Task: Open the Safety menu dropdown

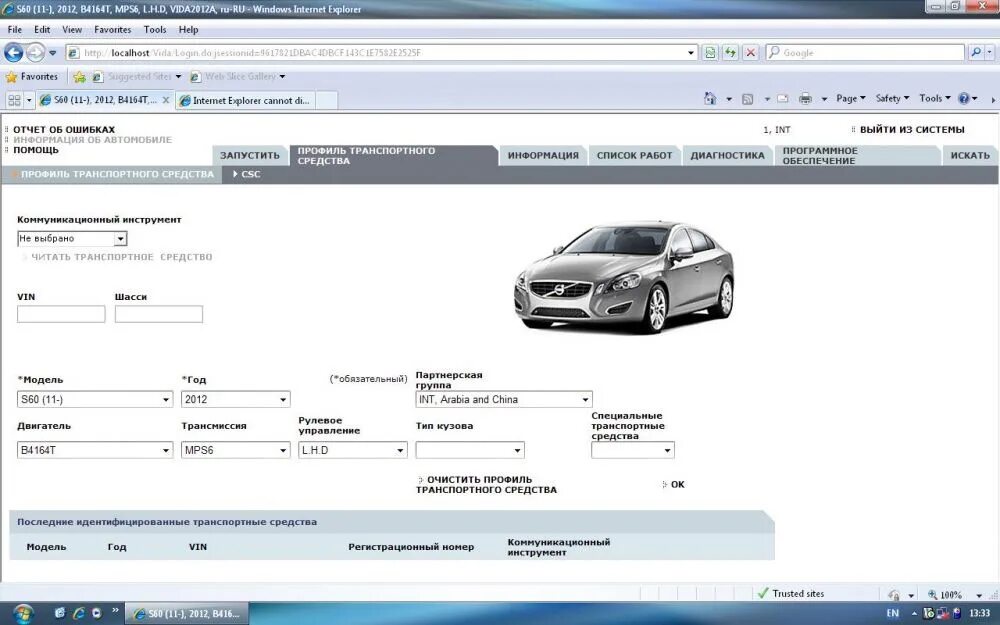Action: click(x=892, y=98)
